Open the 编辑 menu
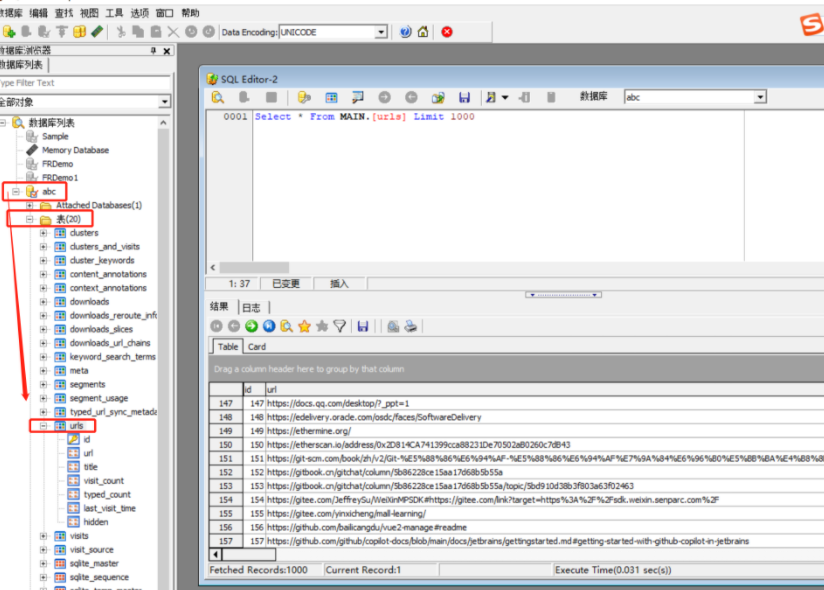Viewport: 824px width, 590px height. [x=38, y=13]
